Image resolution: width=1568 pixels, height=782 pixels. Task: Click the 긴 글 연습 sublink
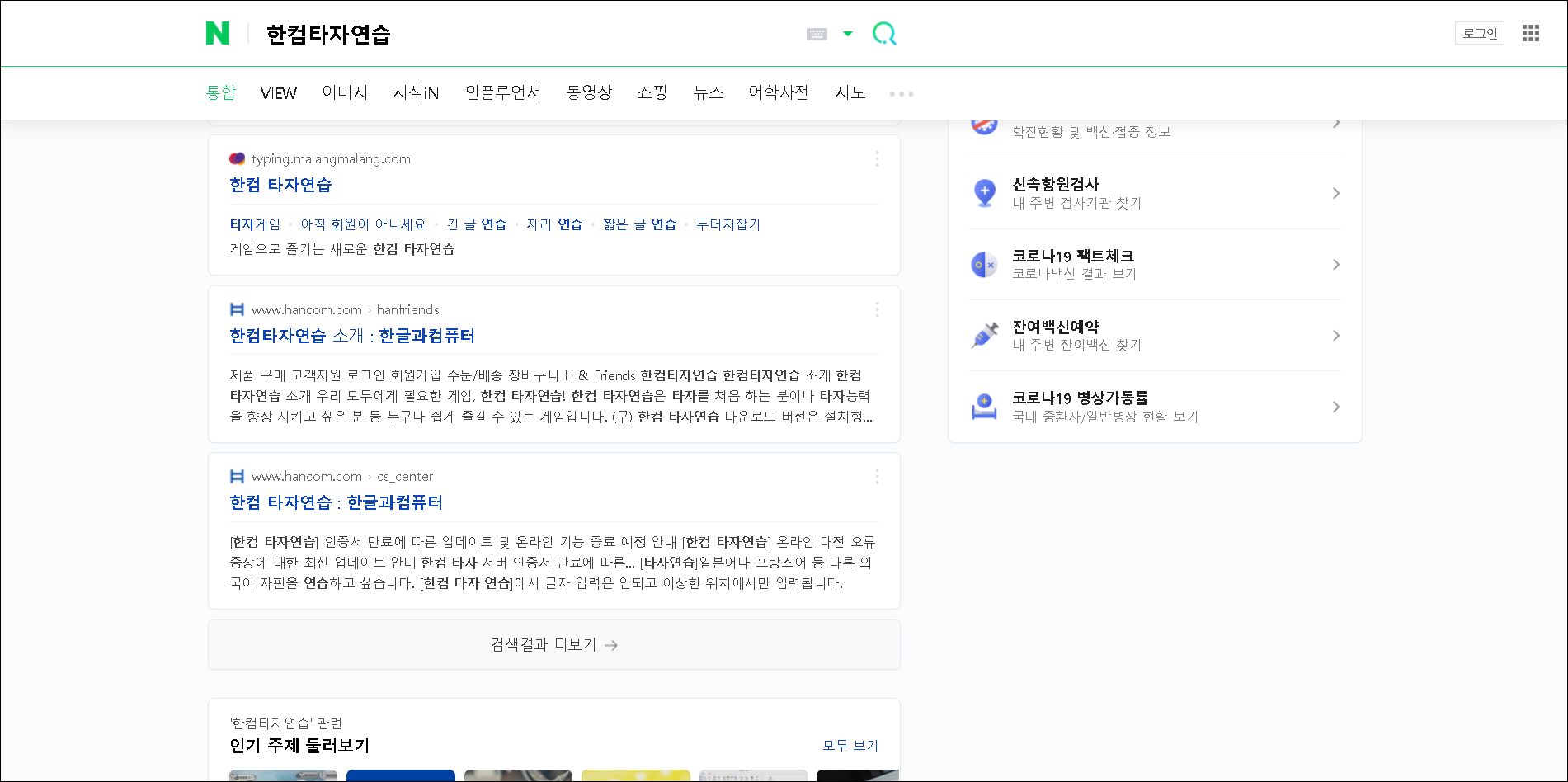click(477, 224)
